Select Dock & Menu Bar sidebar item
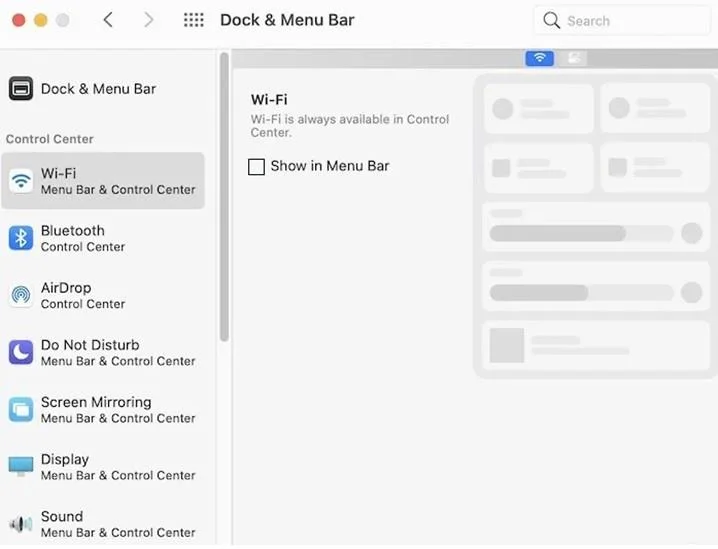The width and height of the screenshot is (718, 549). point(103,88)
